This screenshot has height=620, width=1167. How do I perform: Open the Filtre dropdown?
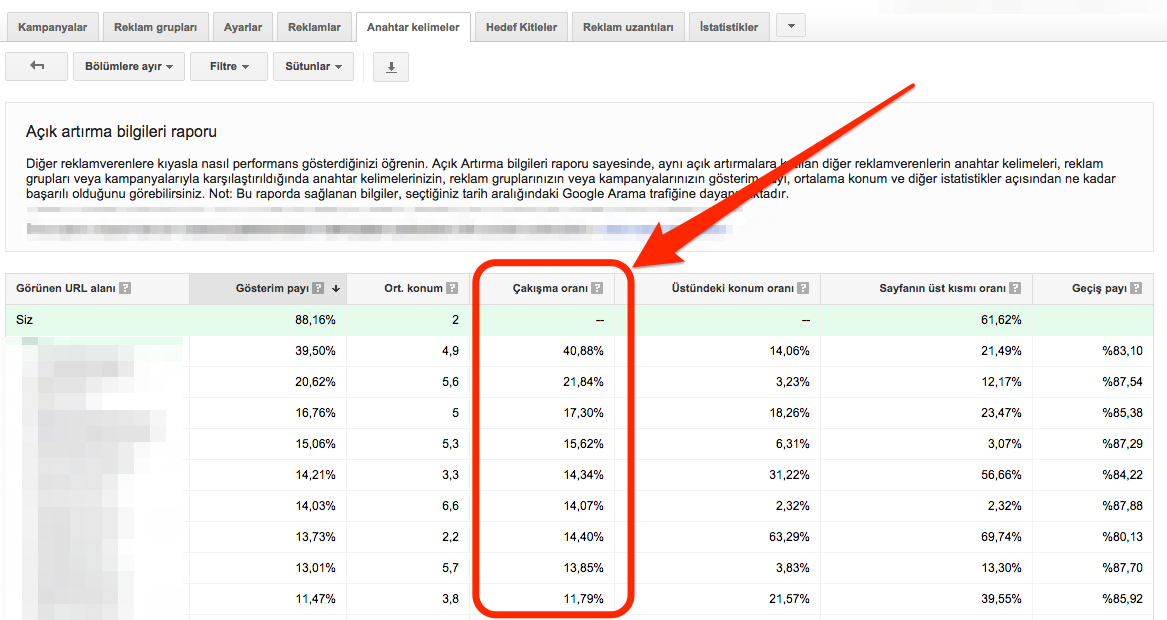(228, 66)
